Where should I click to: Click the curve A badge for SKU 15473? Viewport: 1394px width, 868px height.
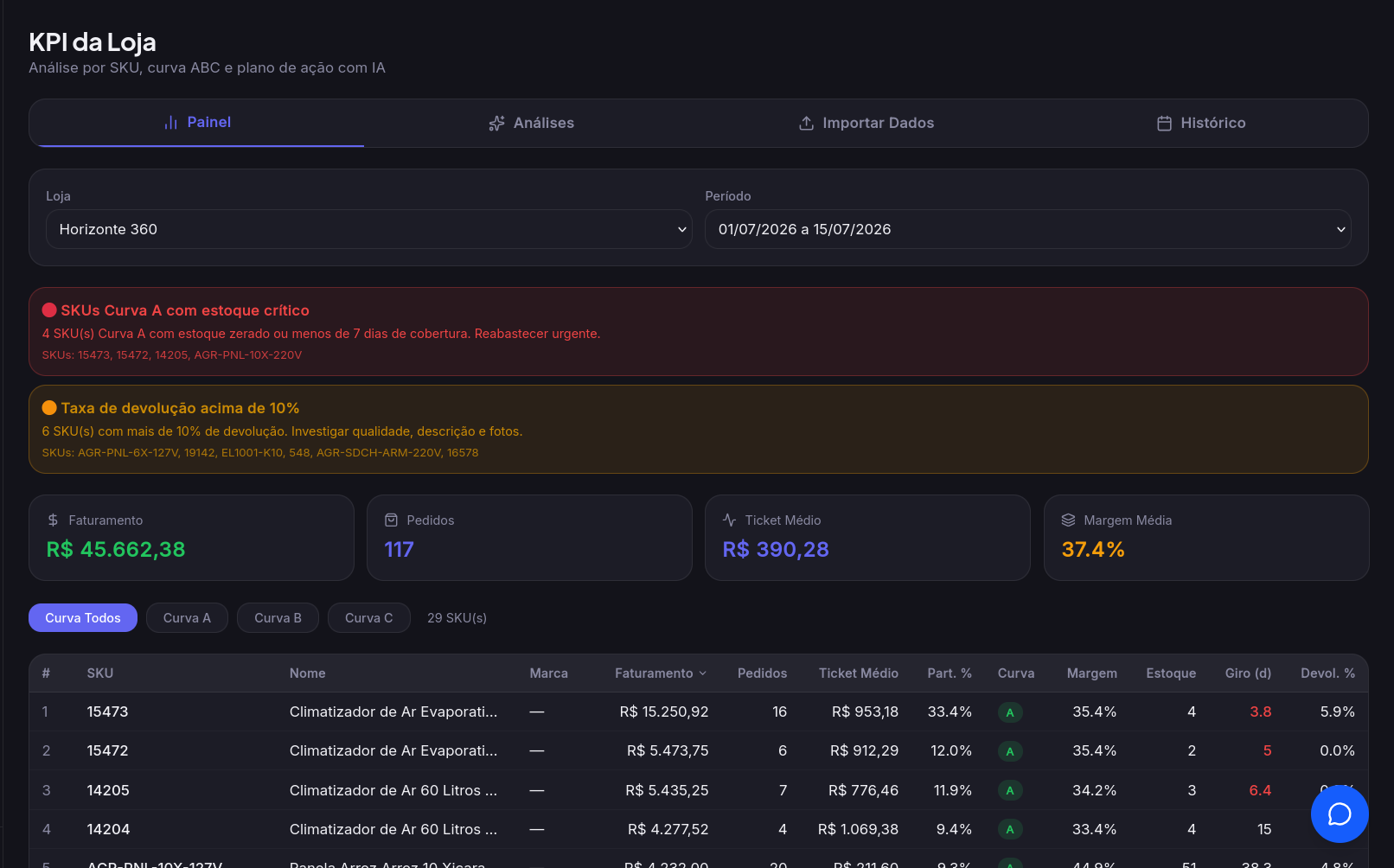[1010, 712]
